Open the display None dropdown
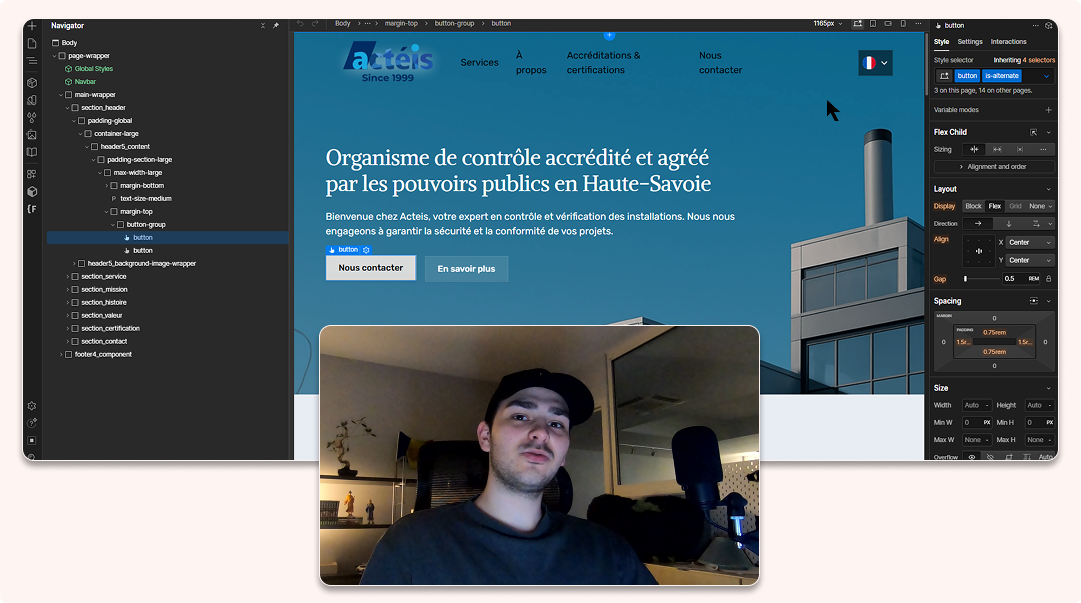Viewport: 1081px width, 603px height. 1040,206
